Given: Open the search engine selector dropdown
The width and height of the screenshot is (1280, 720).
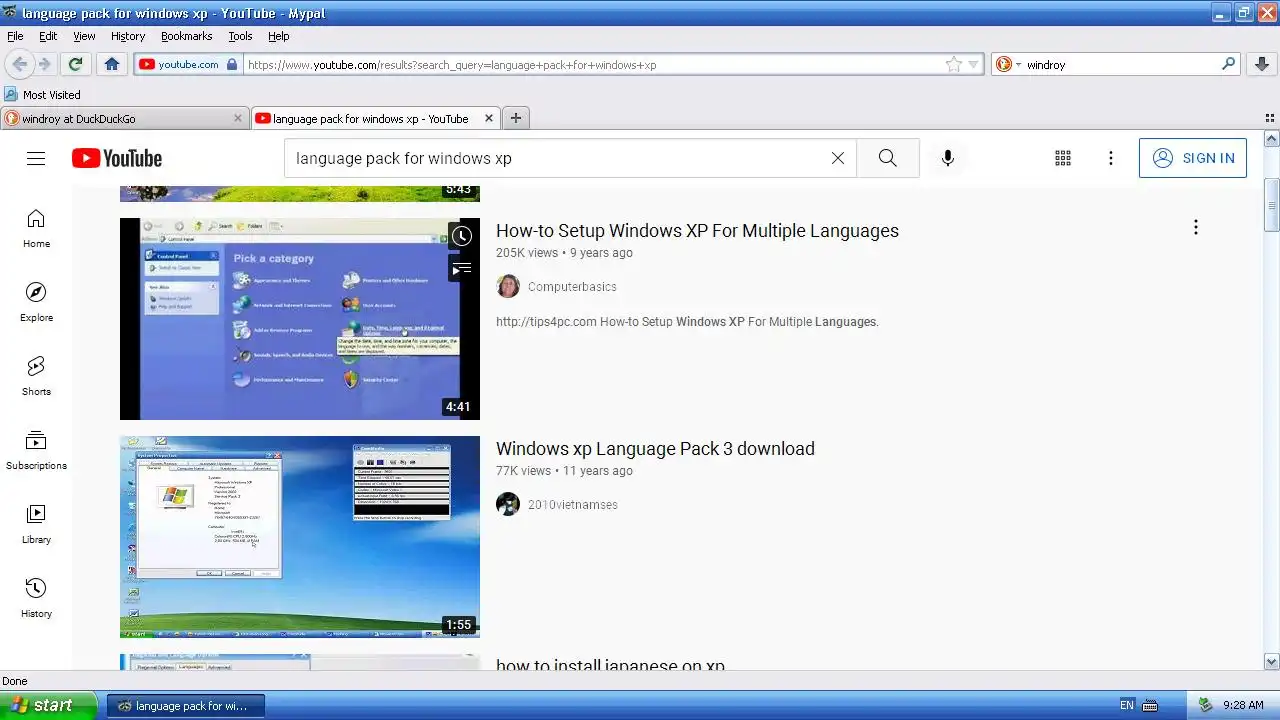Looking at the screenshot, I should pos(1009,64).
